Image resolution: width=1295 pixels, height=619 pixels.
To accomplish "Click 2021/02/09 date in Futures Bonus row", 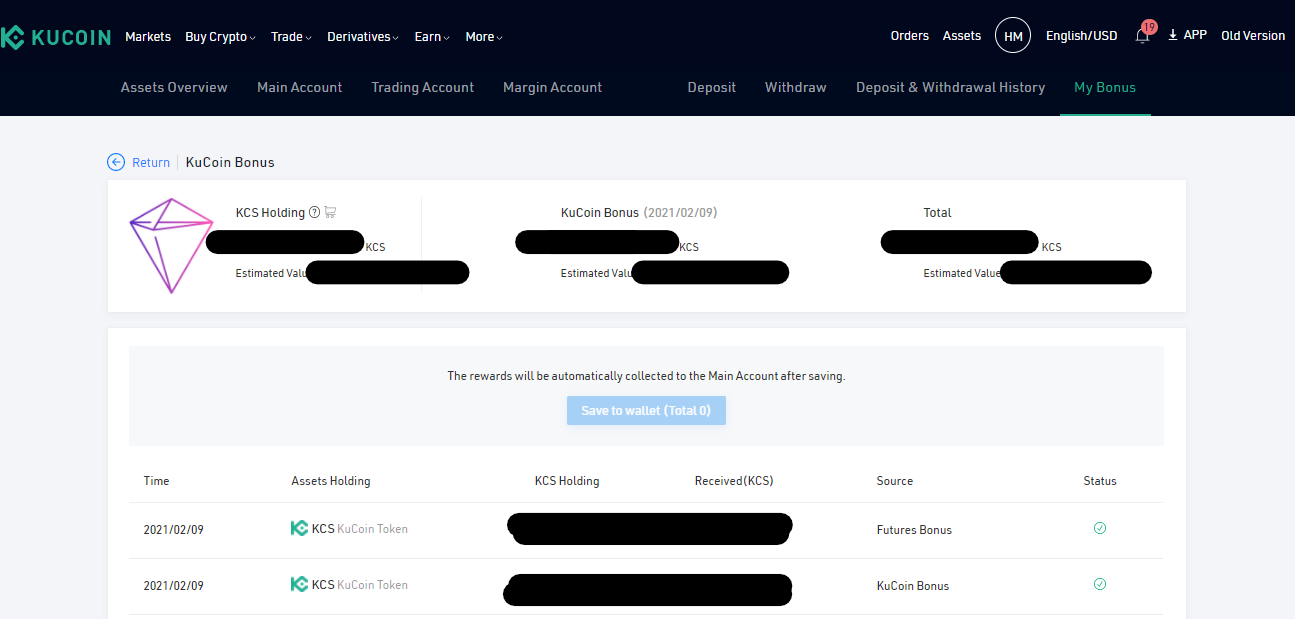I will (x=174, y=530).
